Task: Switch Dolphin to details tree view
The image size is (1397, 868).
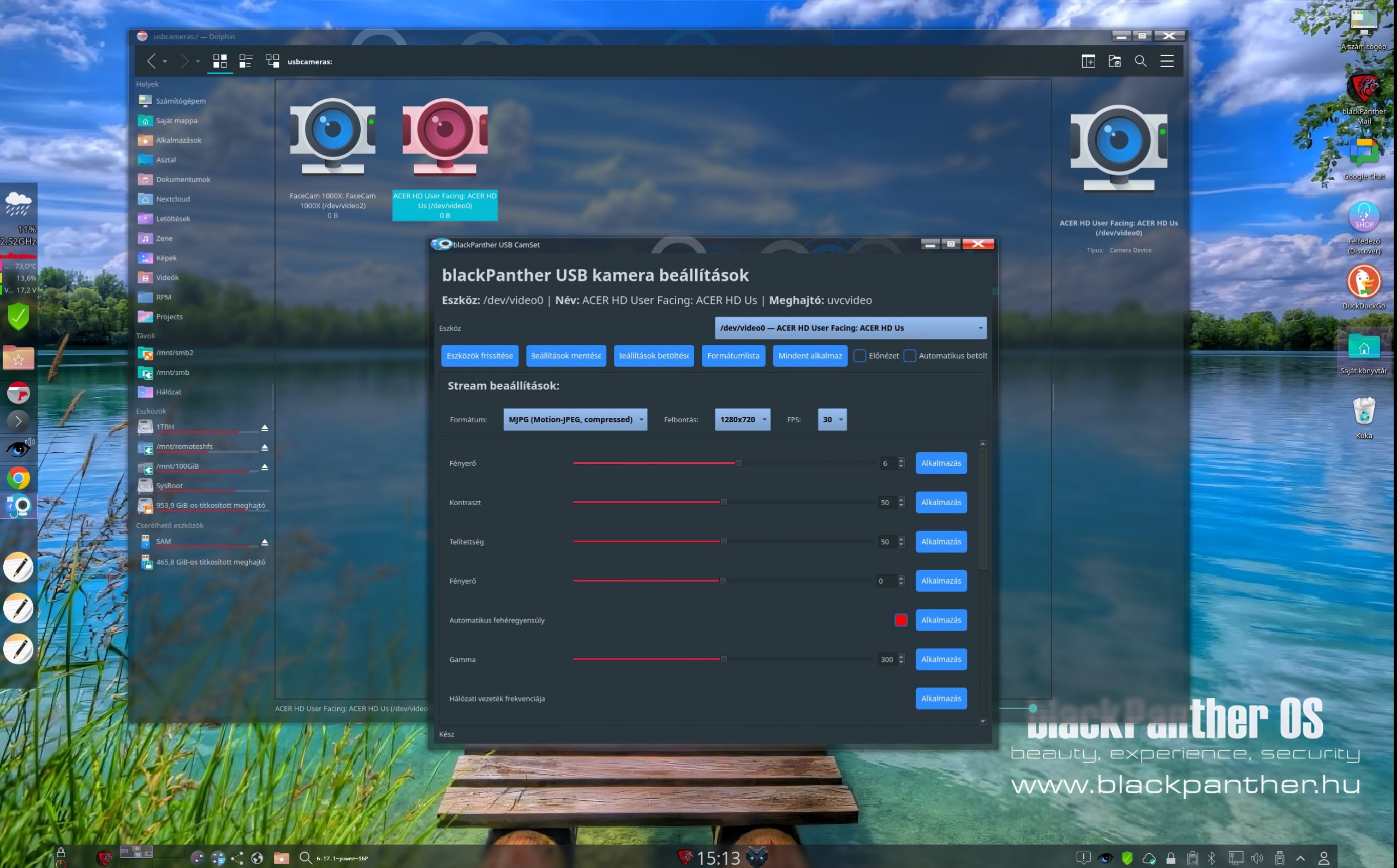Action: 272,61
